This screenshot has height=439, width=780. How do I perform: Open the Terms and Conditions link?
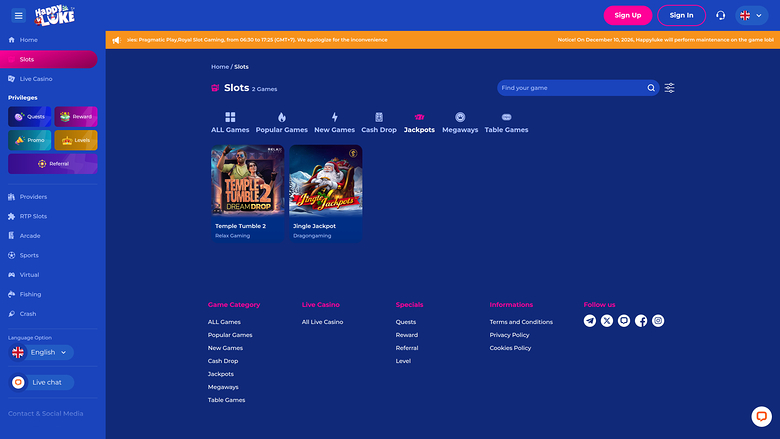point(521,322)
